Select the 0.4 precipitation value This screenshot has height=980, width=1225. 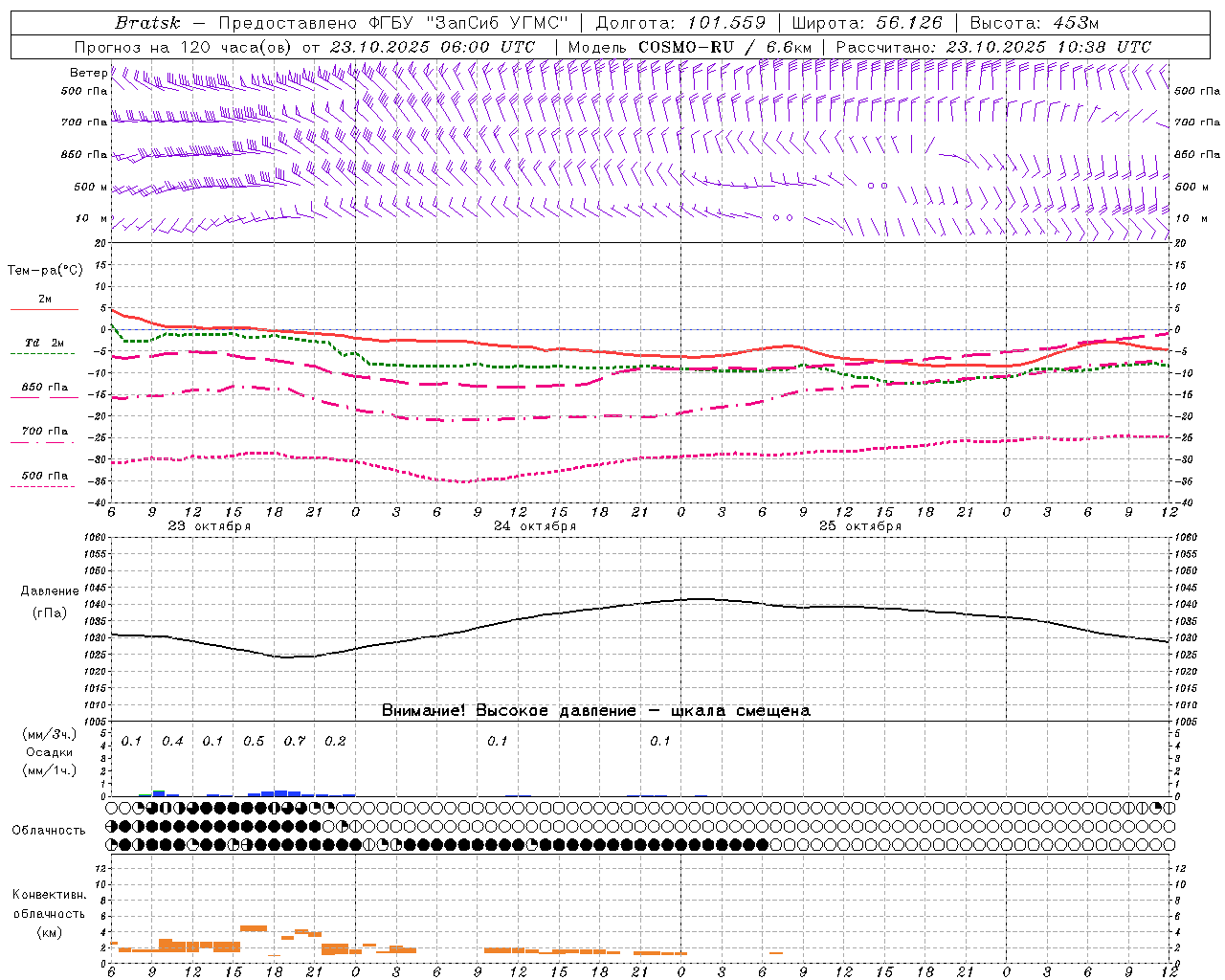172,742
